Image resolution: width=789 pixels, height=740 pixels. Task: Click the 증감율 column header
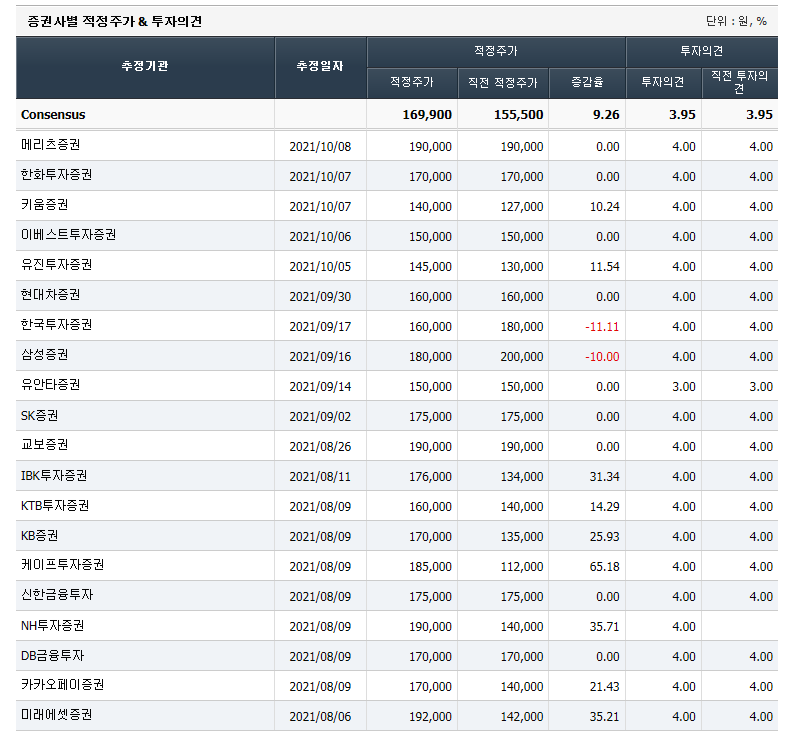tap(587, 83)
